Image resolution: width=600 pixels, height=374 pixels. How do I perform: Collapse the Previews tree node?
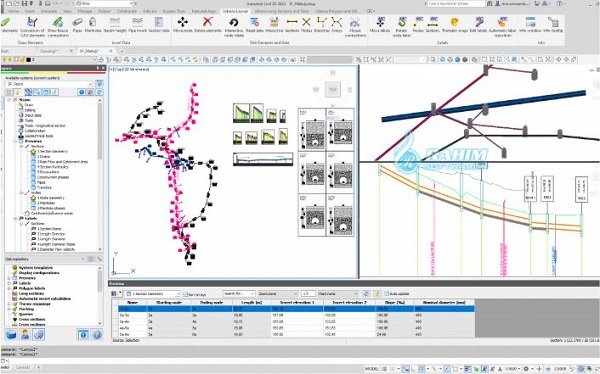[16, 141]
